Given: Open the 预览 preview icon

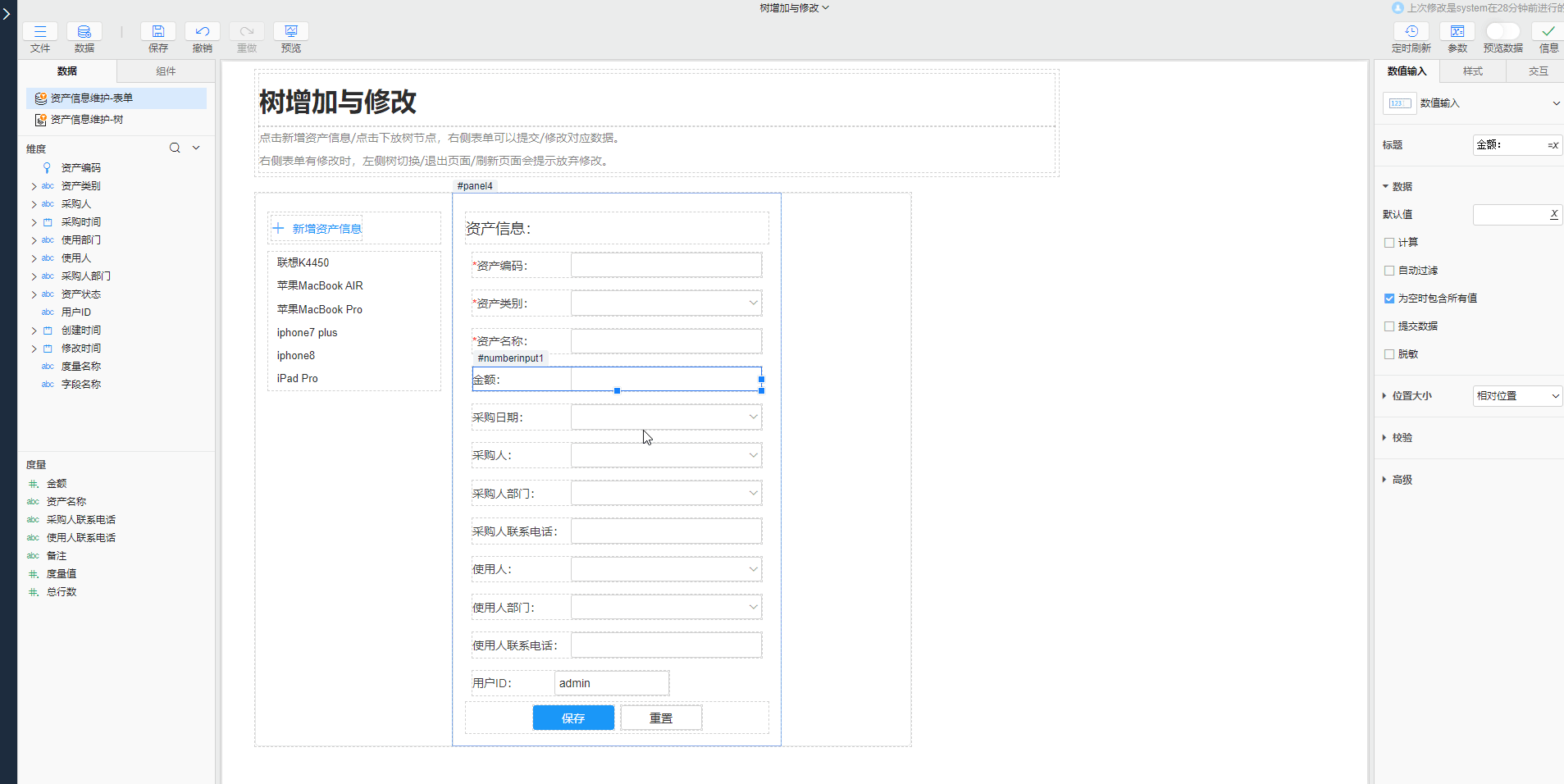Looking at the screenshot, I should (x=290, y=32).
